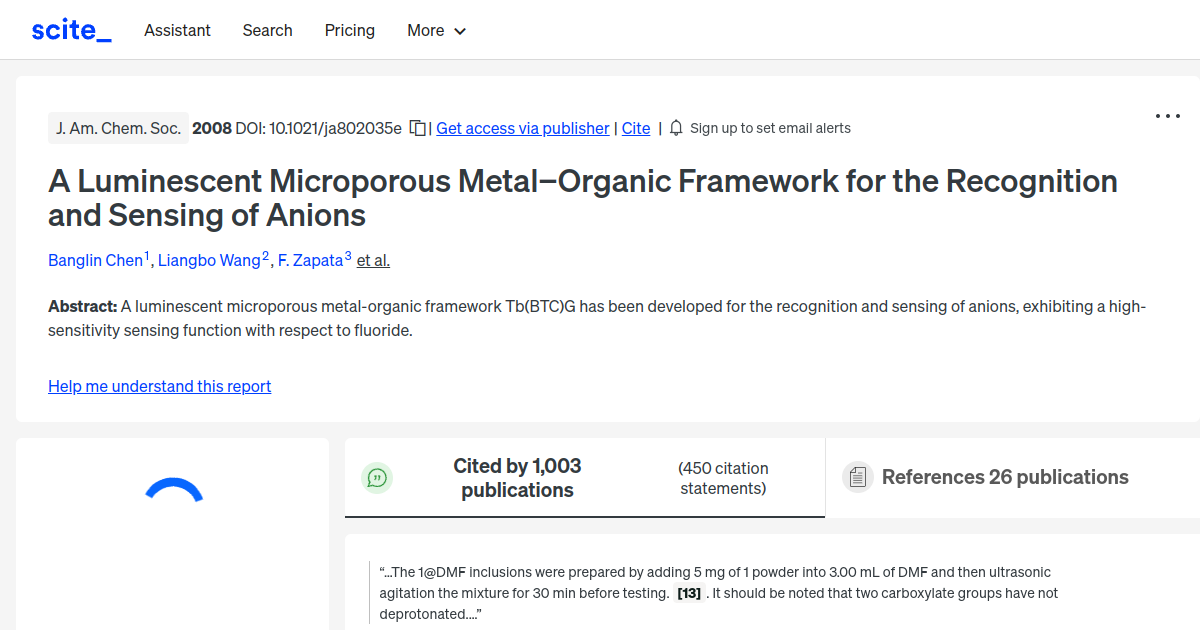Image resolution: width=1200 pixels, height=630 pixels.
Task: Click 'Help me understand this report'
Action: click(159, 386)
